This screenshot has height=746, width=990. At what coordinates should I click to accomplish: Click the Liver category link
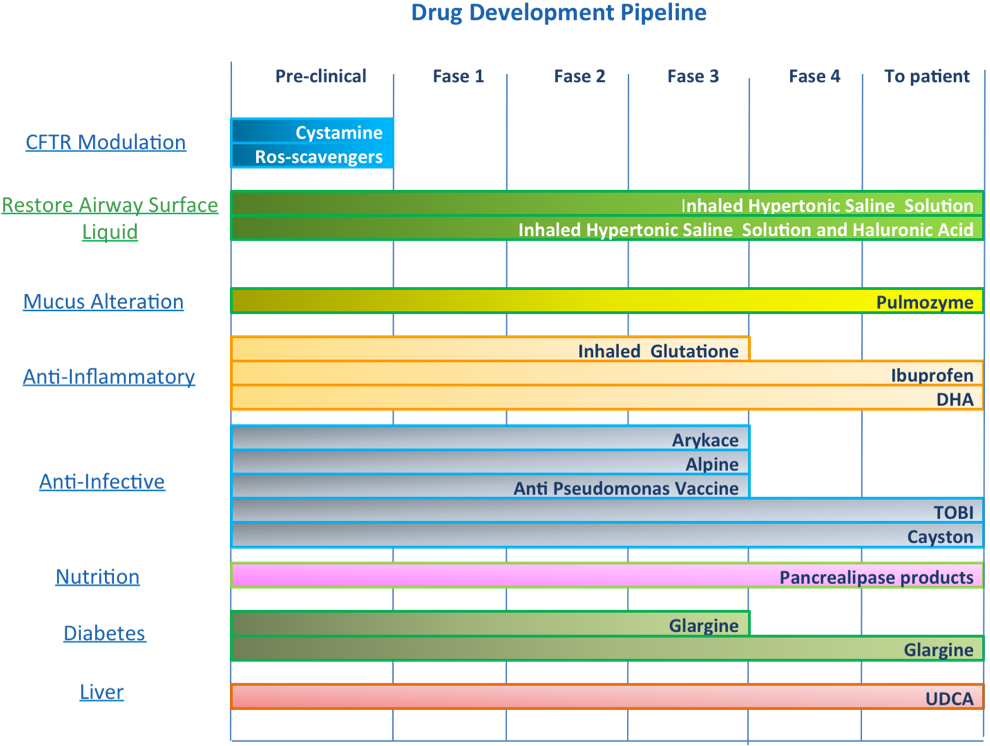pos(102,692)
